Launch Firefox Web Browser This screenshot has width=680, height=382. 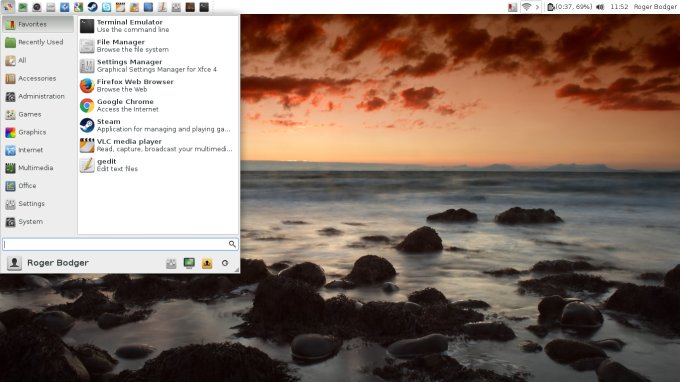click(x=158, y=85)
